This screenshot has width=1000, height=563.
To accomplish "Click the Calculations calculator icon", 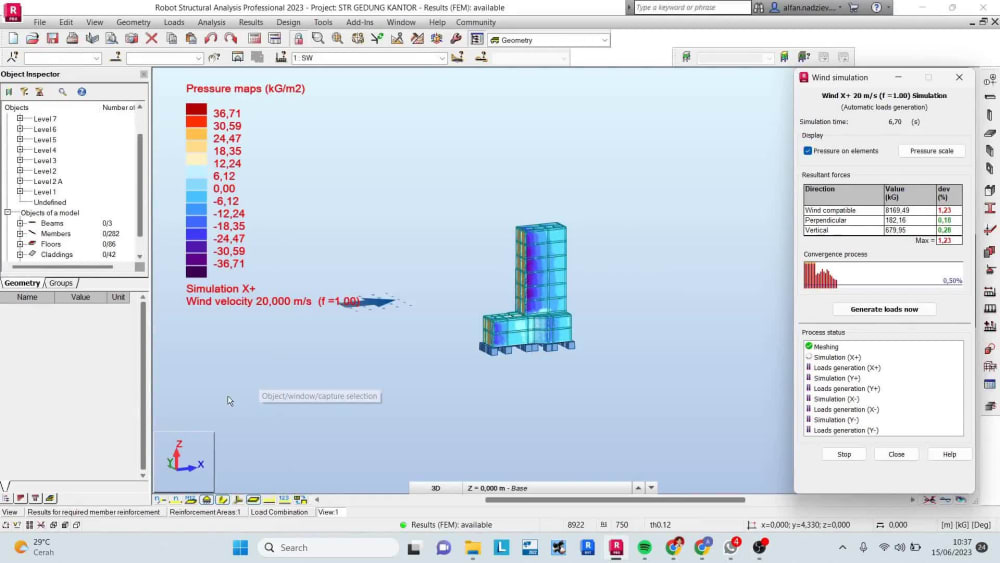I will 254,40.
